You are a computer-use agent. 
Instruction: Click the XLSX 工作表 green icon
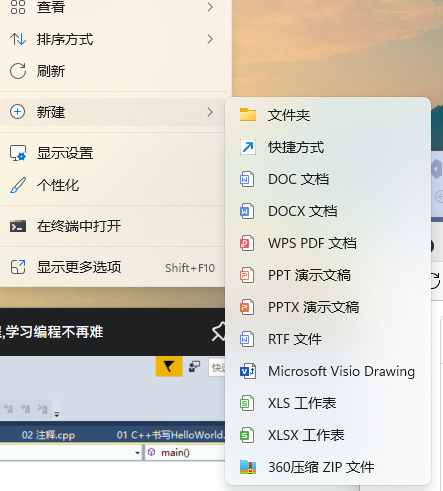coord(247,435)
